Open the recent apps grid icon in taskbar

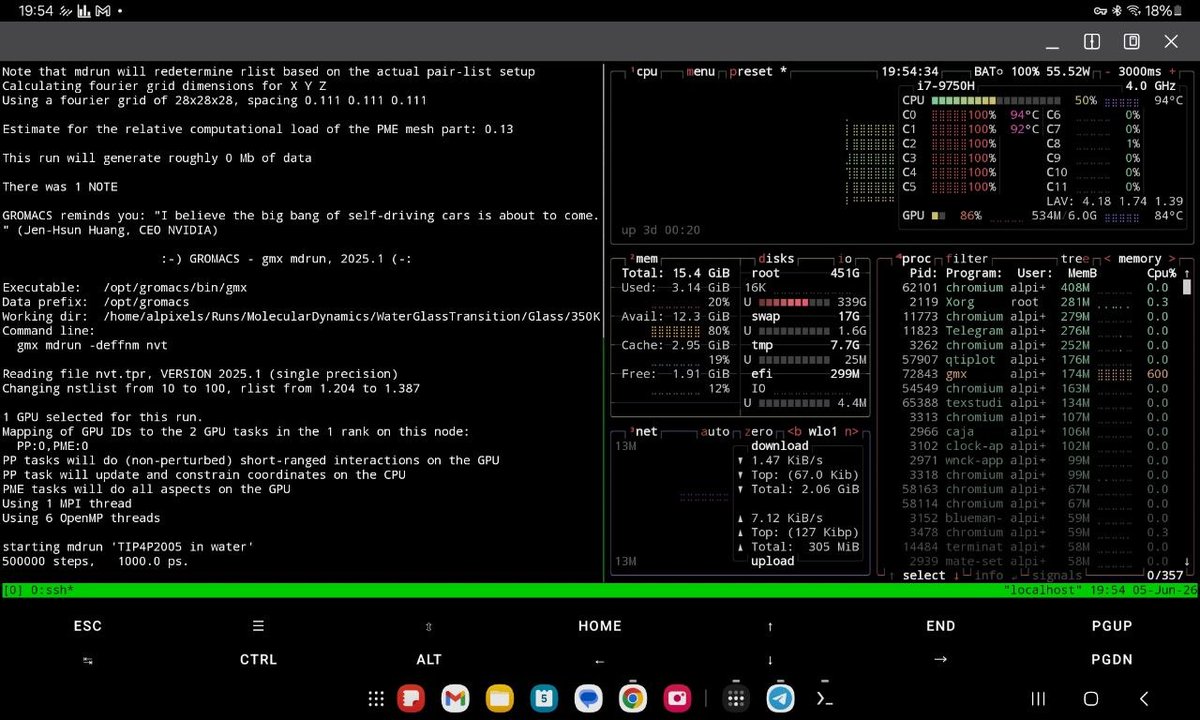(x=737, y=698)
